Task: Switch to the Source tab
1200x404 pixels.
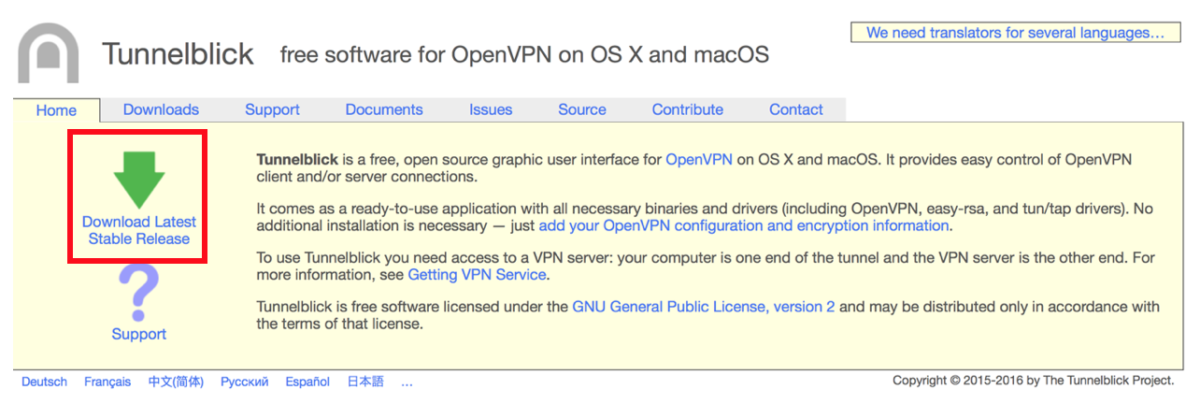Action: (x=582, y=110)
